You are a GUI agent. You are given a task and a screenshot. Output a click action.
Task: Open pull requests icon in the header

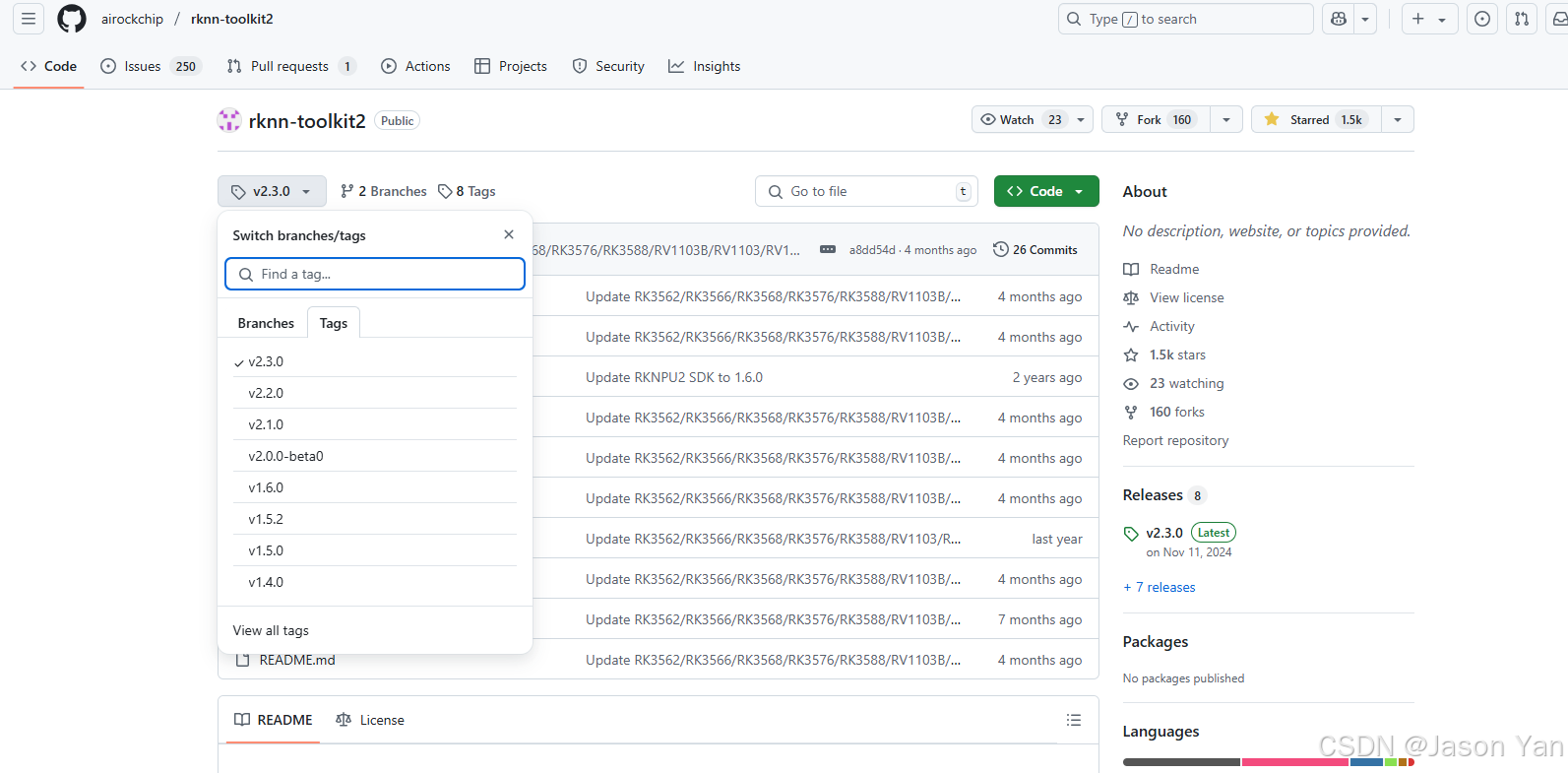point(1522,19)
